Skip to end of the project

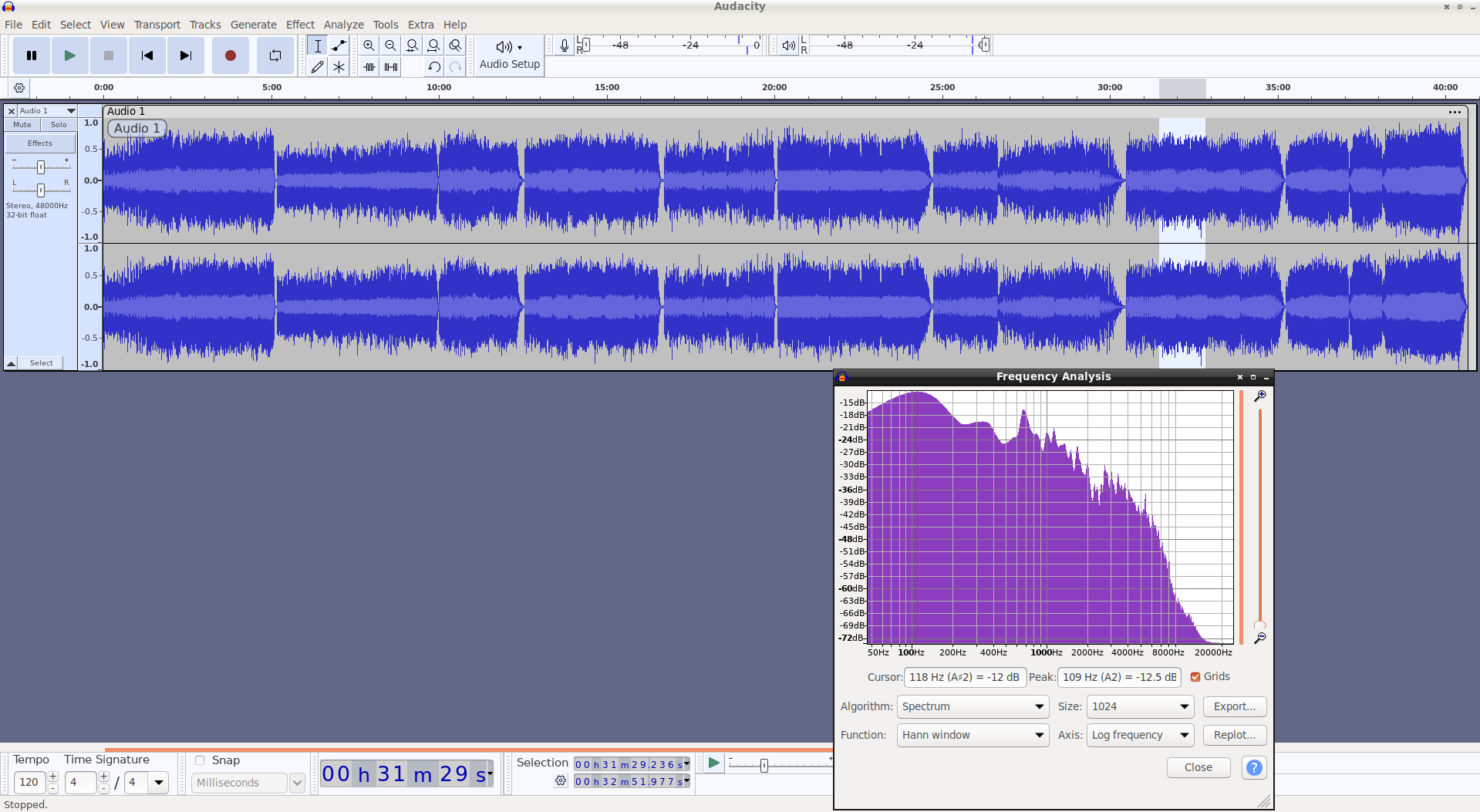pos(186,56)
